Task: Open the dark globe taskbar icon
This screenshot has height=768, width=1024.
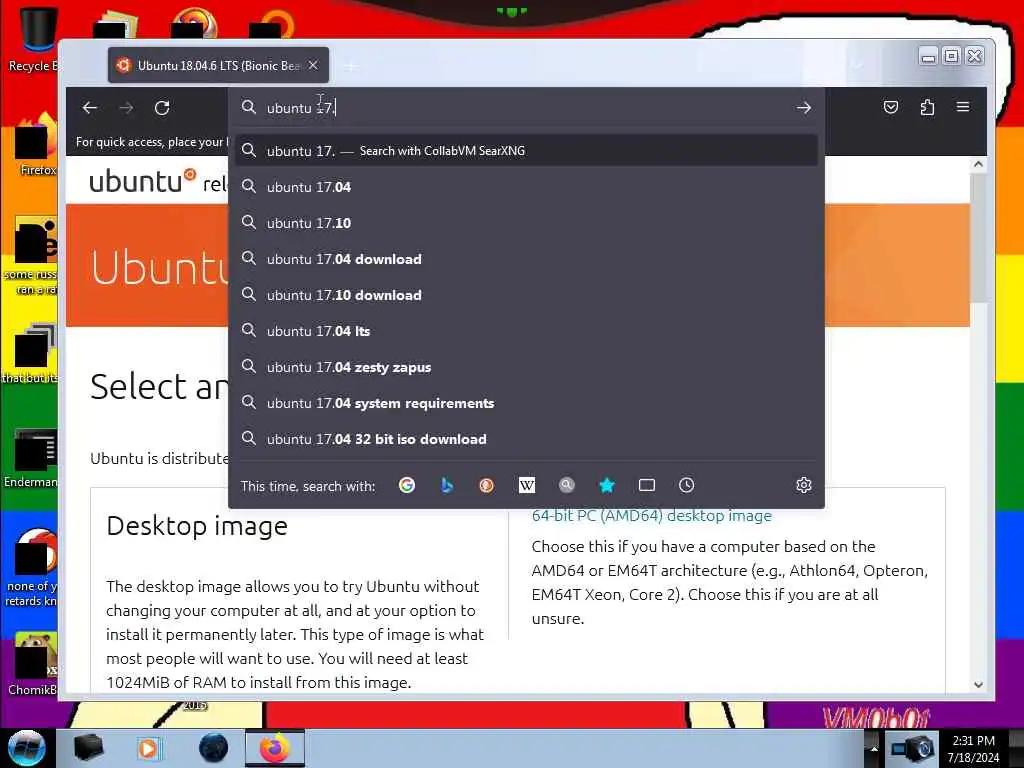Action: tap(213, 748)
